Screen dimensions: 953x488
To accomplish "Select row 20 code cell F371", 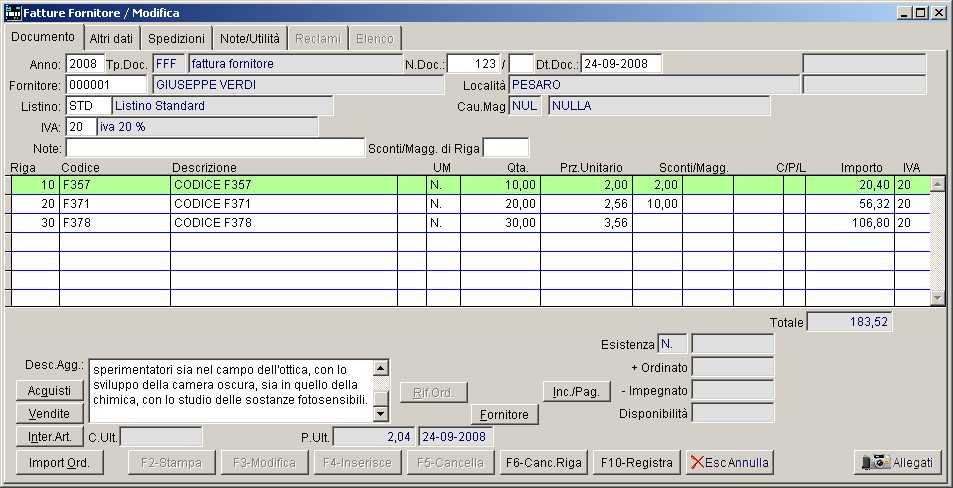I will click(115, 204).
